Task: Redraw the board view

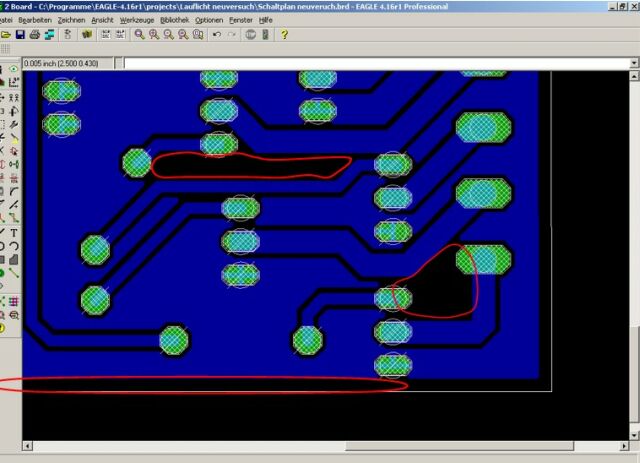Action: pos(183,35)
